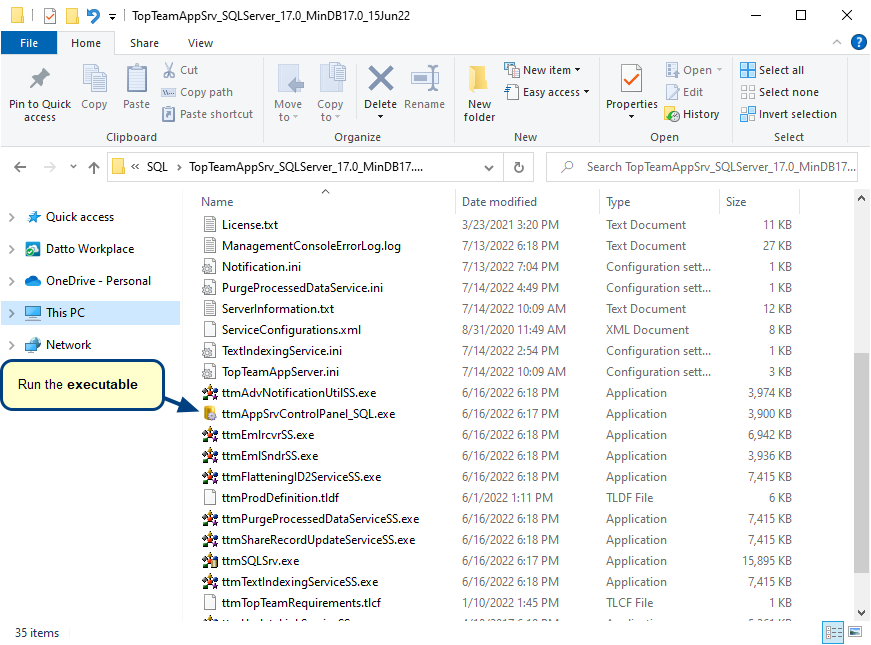The width and height of the screenshot is (871, 645).
Task: Expand the OneDrive - Personal node
Action: (x=12, y=281)
